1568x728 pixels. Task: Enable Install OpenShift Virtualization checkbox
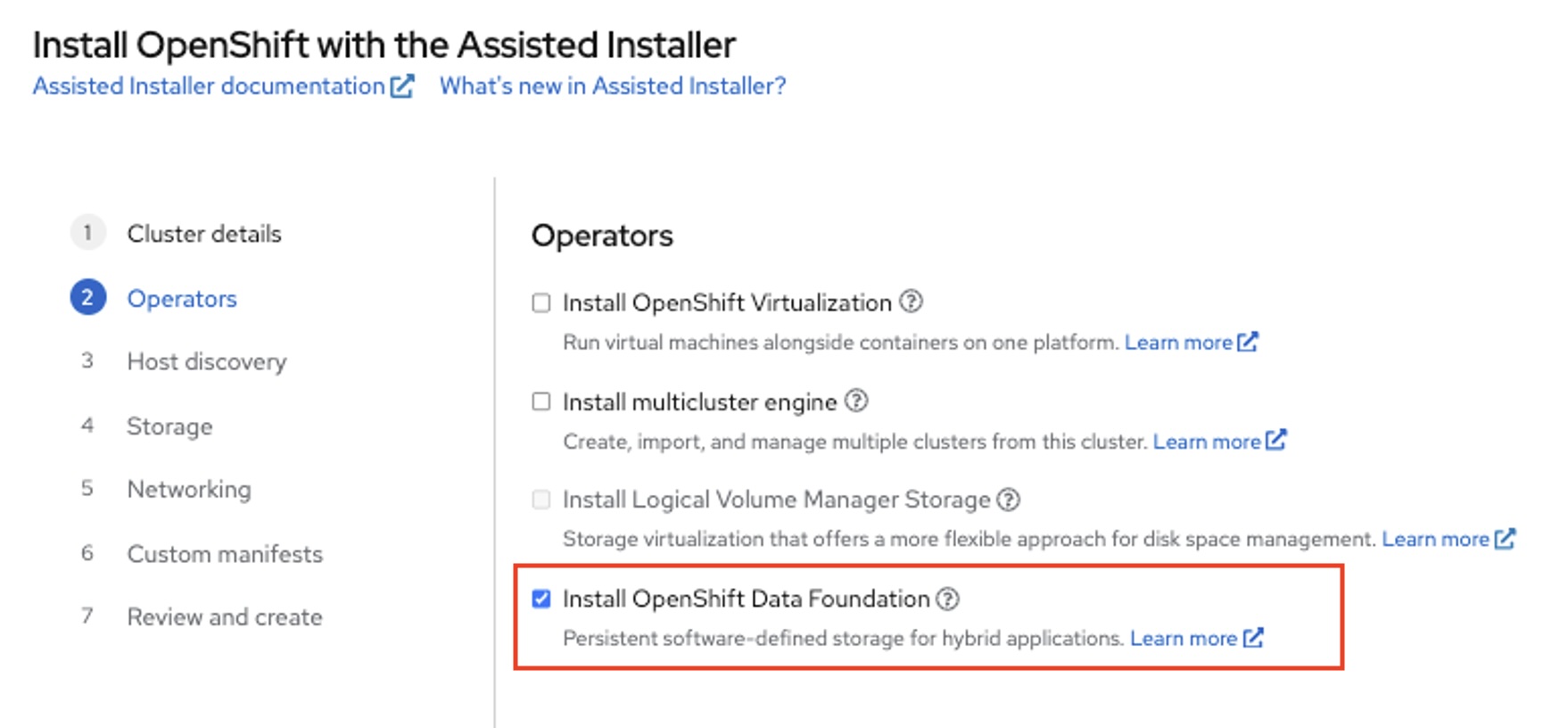coord(541,302)
